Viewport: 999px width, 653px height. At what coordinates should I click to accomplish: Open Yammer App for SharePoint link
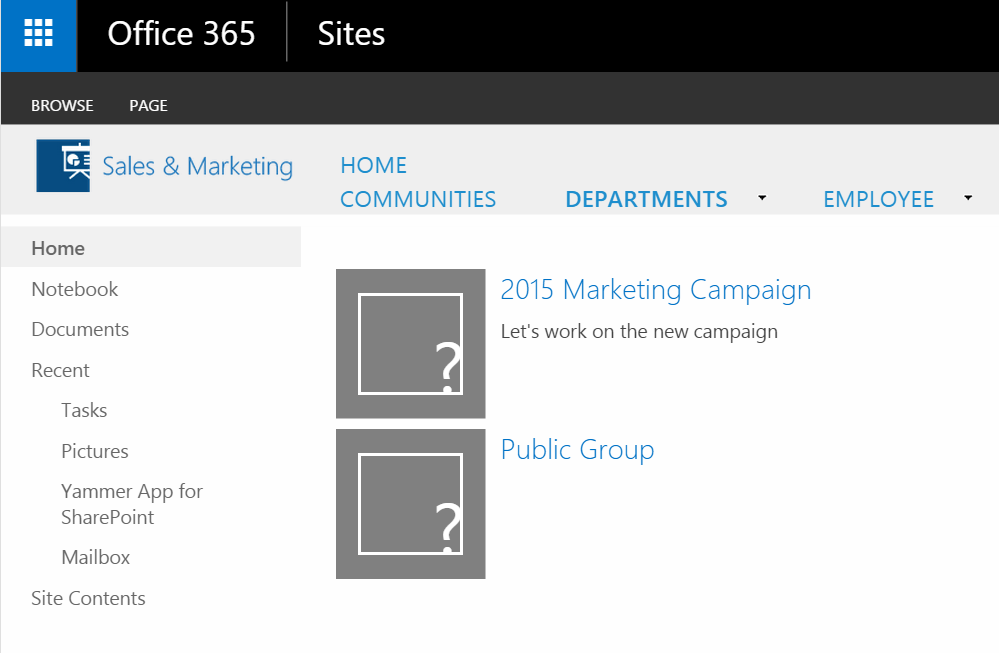coord(132,504)
